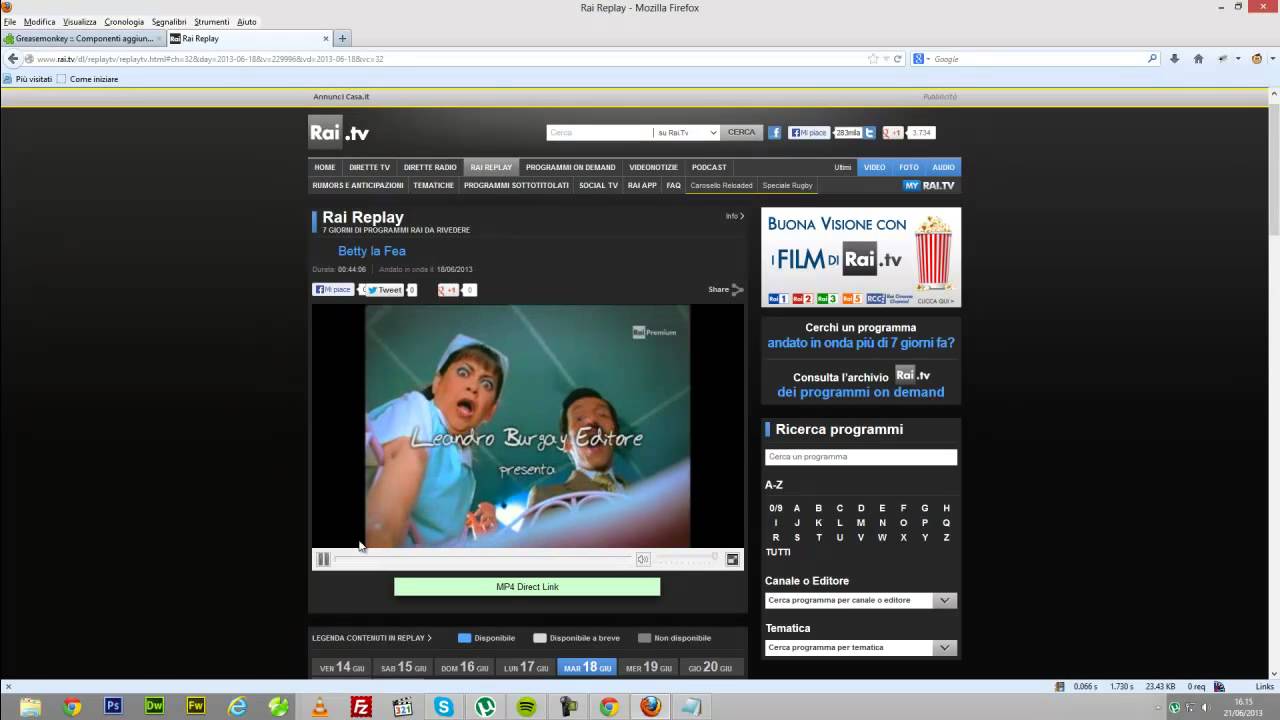Close the bottom add-on bar
The width and height of the screenshot is (1280, 720).
[7, 687]
